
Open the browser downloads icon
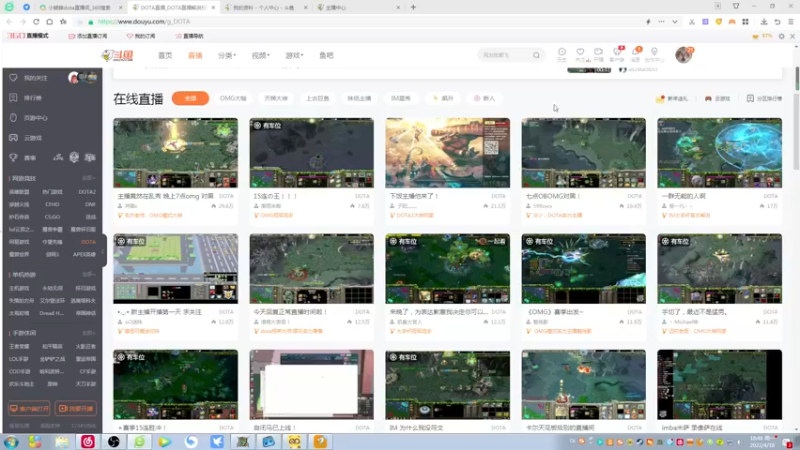[x=764, y=22]
